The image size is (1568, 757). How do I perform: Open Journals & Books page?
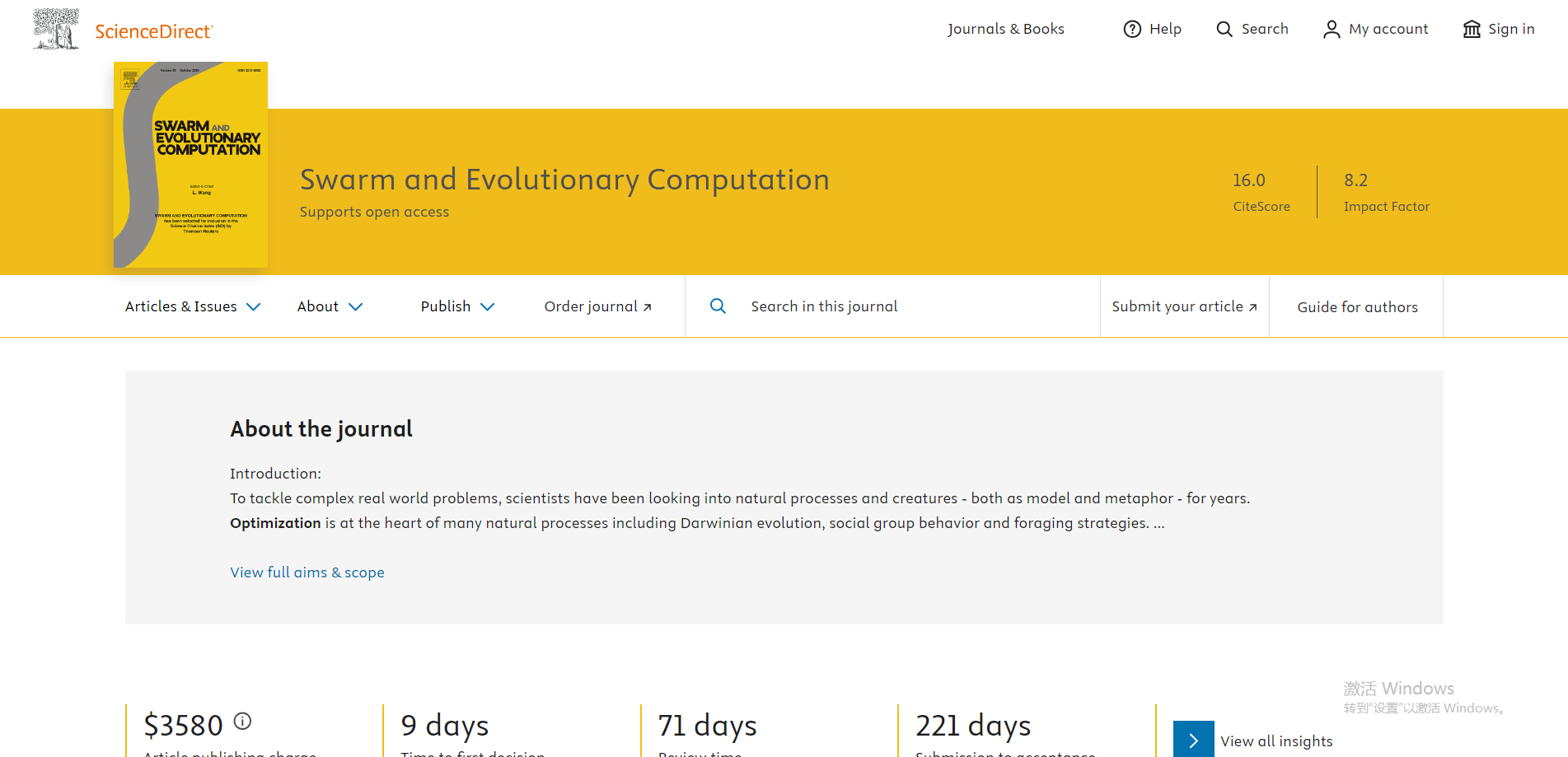coord(1005,29)
